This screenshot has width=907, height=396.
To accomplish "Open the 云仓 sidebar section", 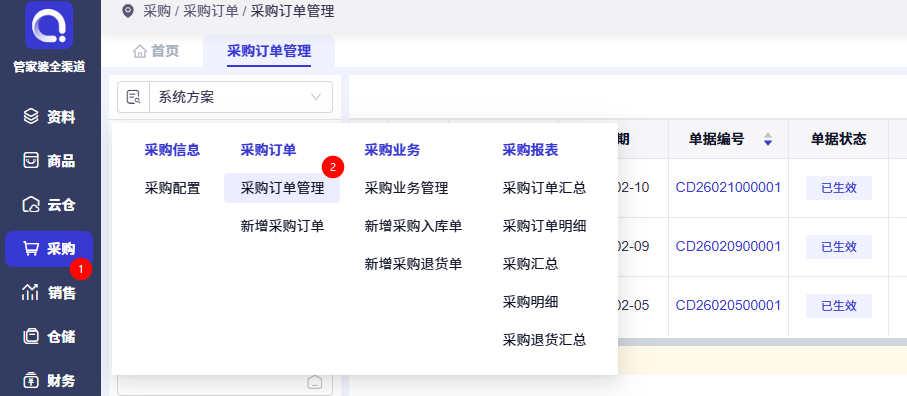I will pyautogui.click(x=49, y=205).
